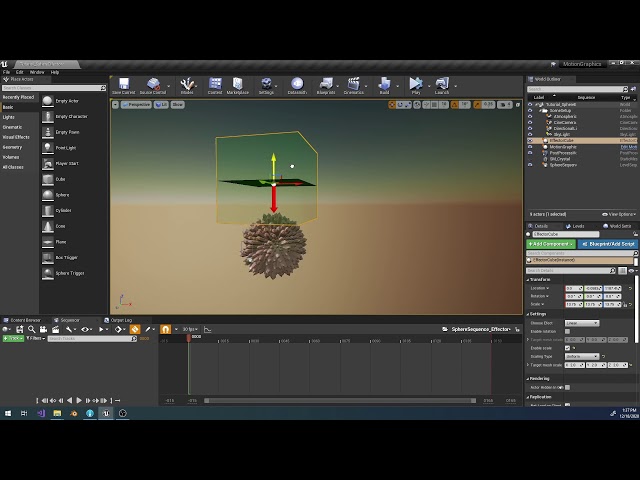Screen dimensions: 640x480
Task: Open the Help menu
Action: click(x=55, y=72)
